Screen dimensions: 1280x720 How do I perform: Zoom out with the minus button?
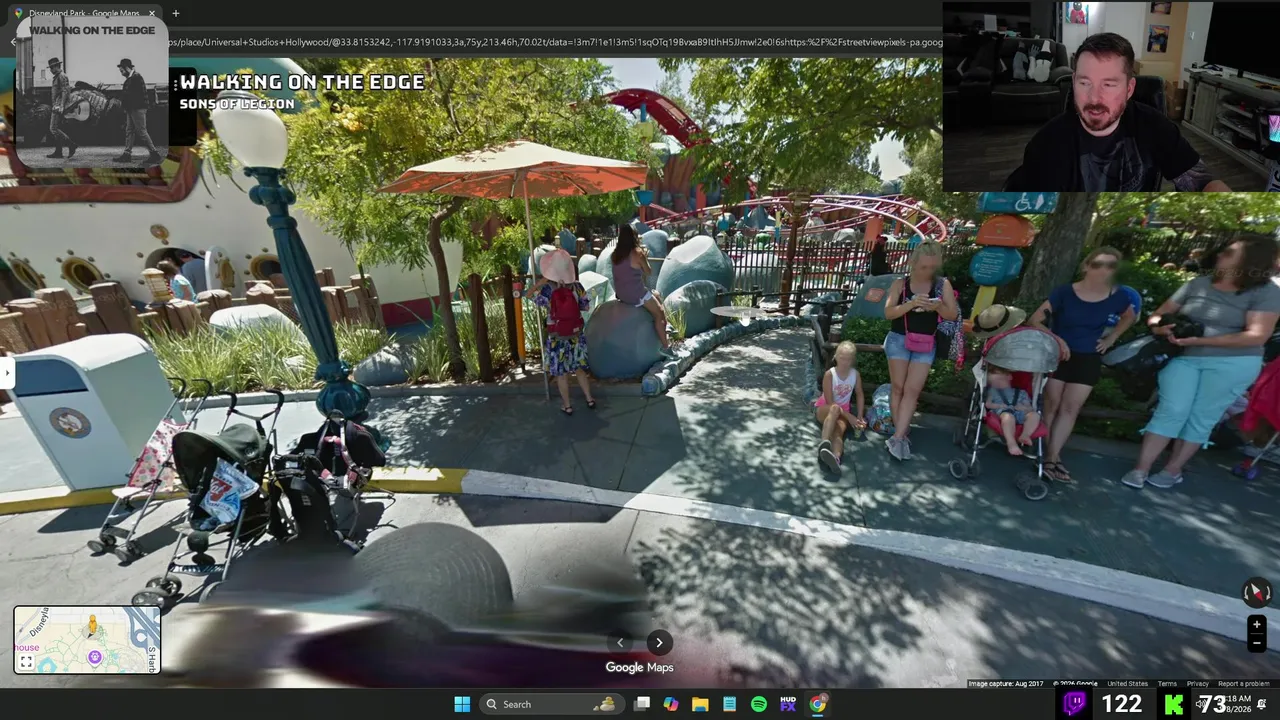tap(1256, 643)
